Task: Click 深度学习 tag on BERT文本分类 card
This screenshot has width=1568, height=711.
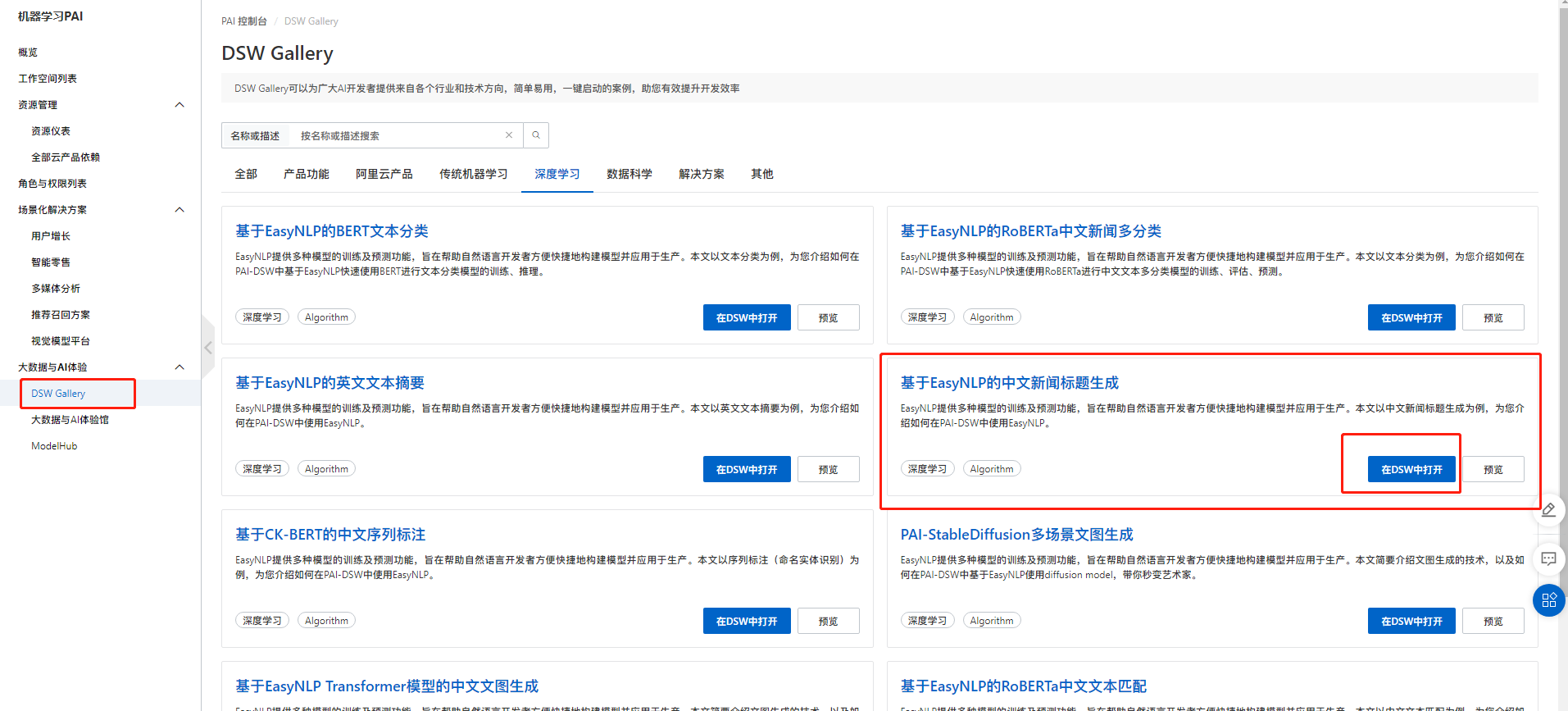Action: click(x=262, y=317)
